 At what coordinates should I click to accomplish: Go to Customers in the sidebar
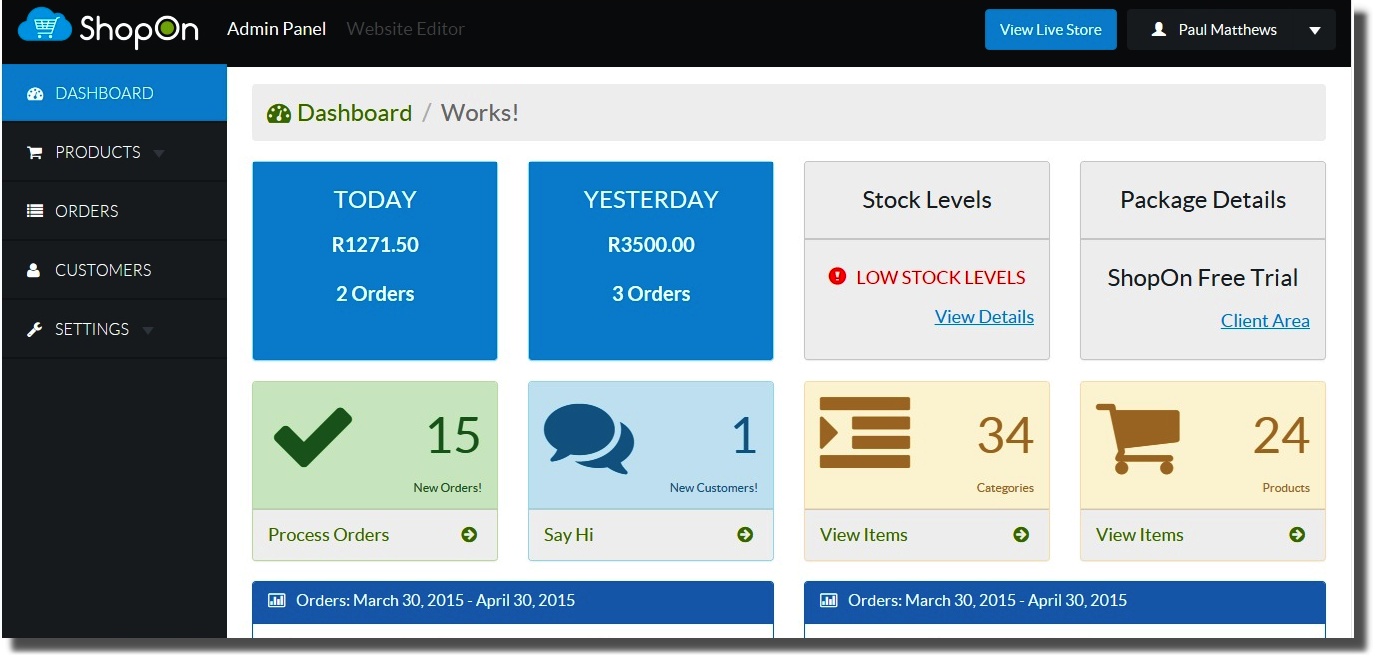click(x=102, y=270)
